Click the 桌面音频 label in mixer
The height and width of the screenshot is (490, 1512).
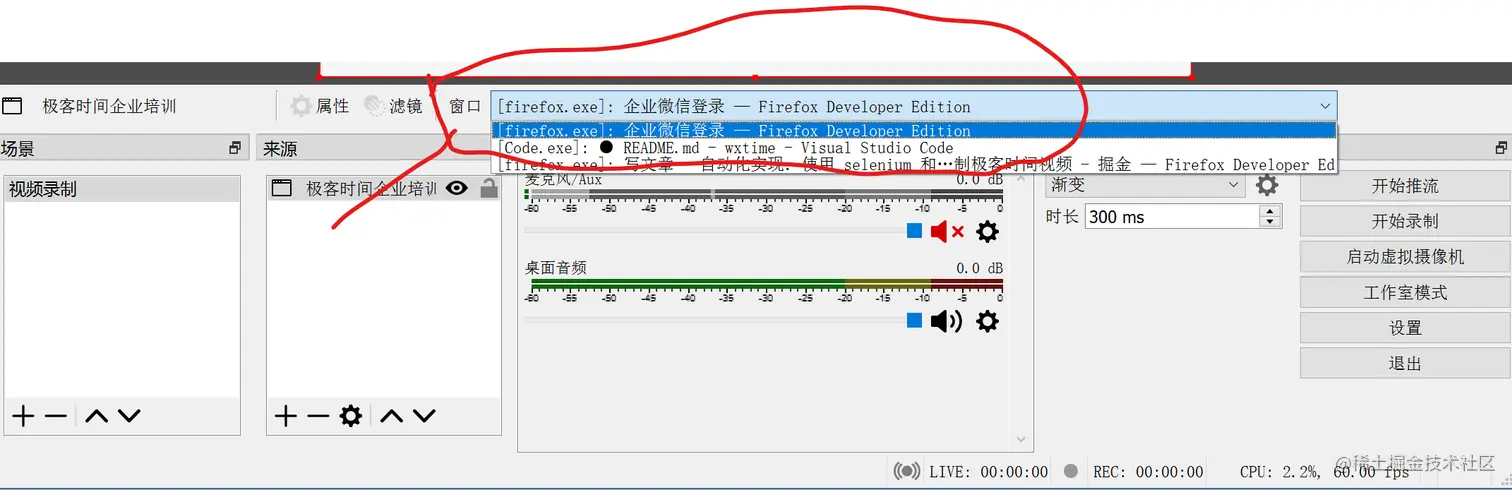pos(556,268)
